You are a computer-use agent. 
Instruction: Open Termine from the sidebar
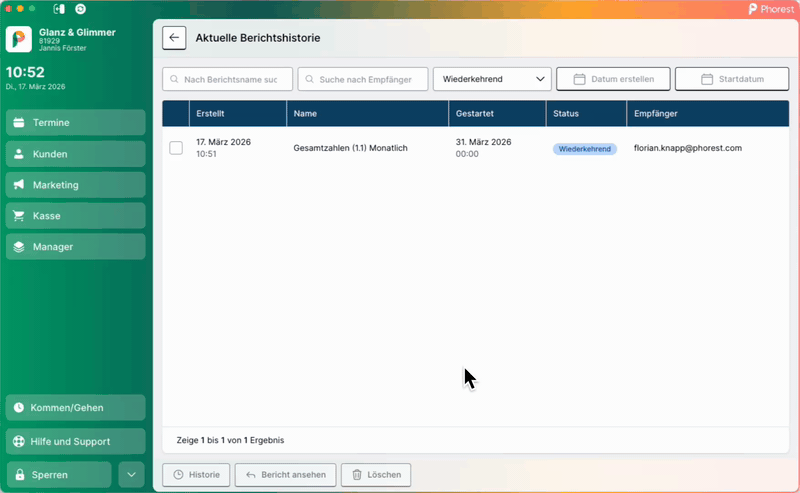click(76, 123)
